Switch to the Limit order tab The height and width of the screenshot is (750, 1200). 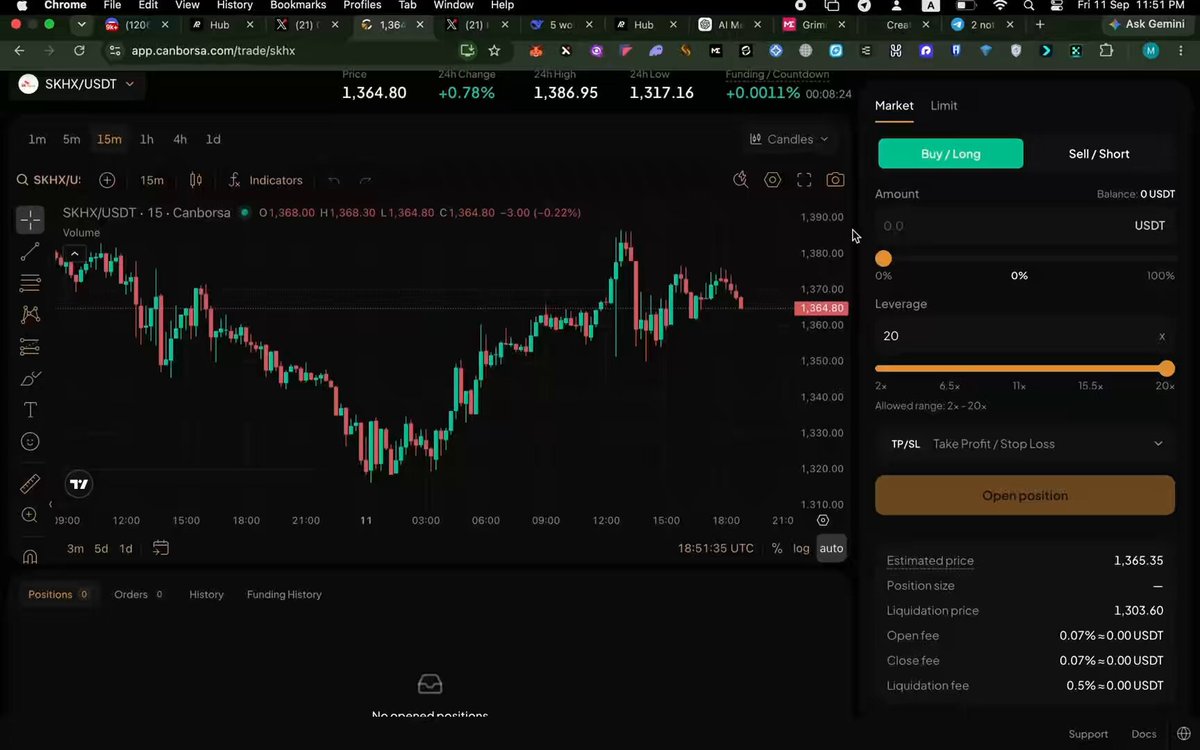944,105
